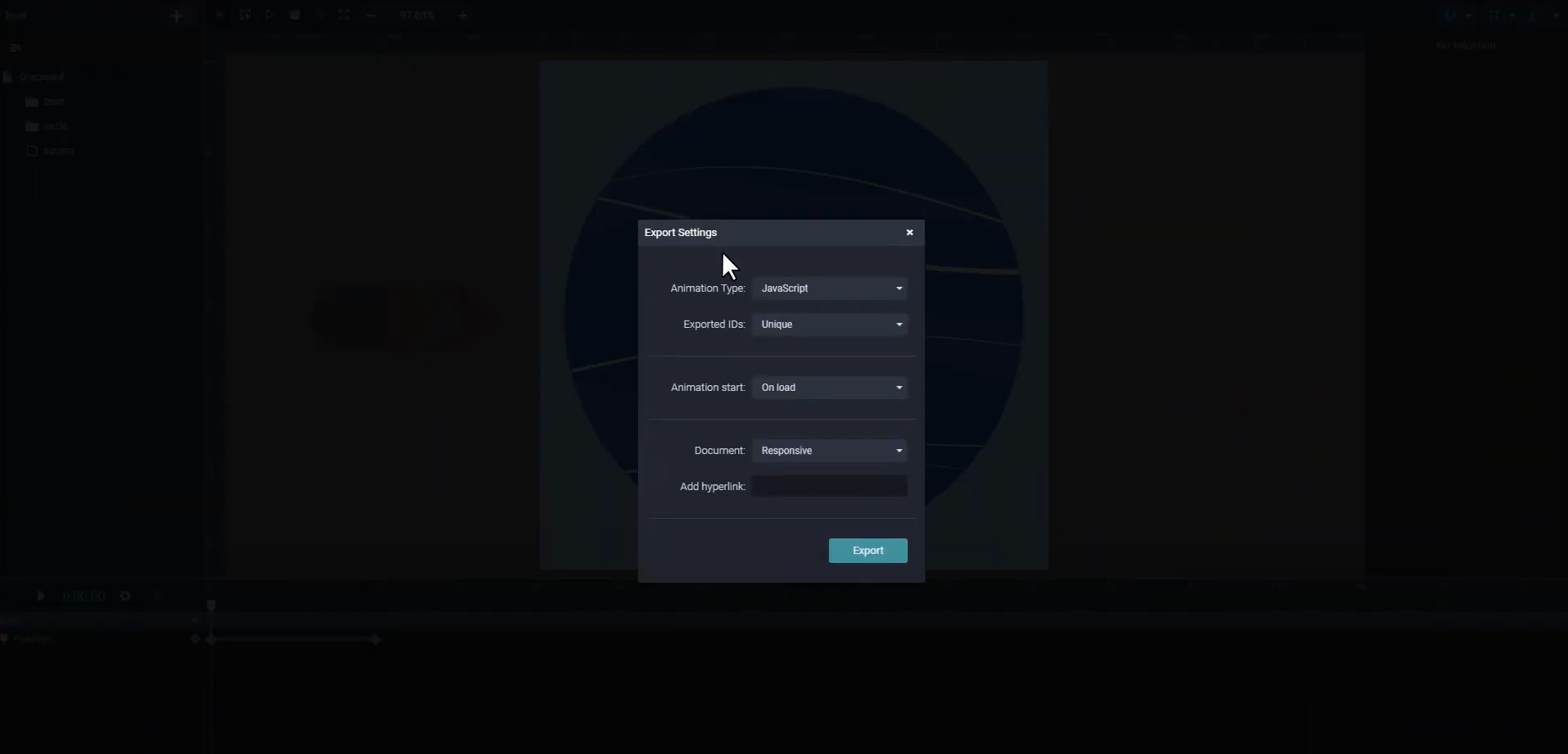Screen dimensions: 1568x754
Task: Click the add plus icon in top-left toolbar
Action: (176, 15)
